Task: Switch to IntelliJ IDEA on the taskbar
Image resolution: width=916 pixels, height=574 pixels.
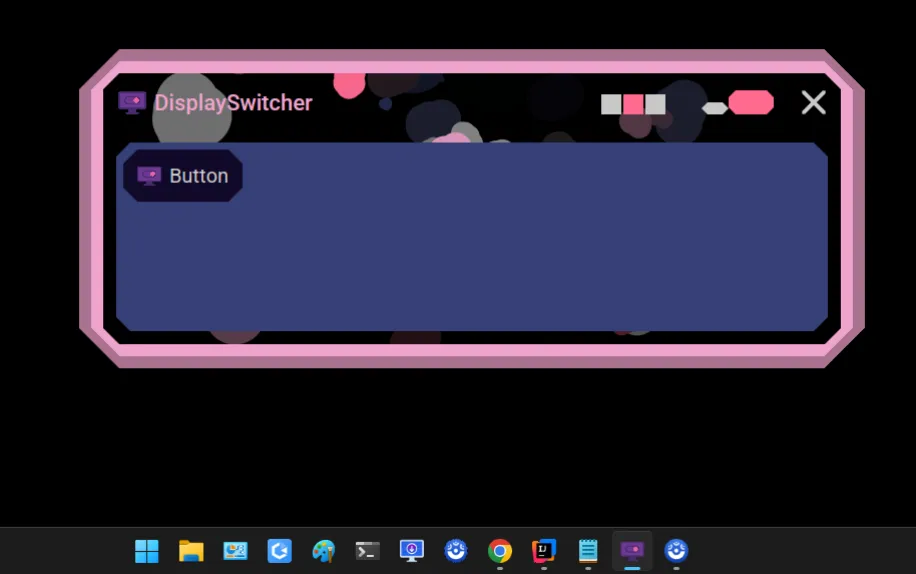Action: point(544,551)
